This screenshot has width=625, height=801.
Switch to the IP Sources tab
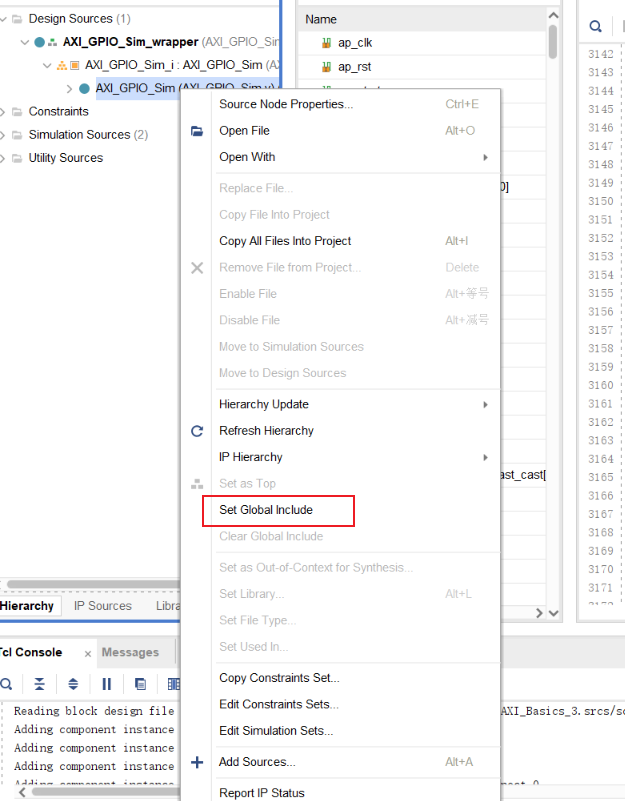[x=102, y=606]
